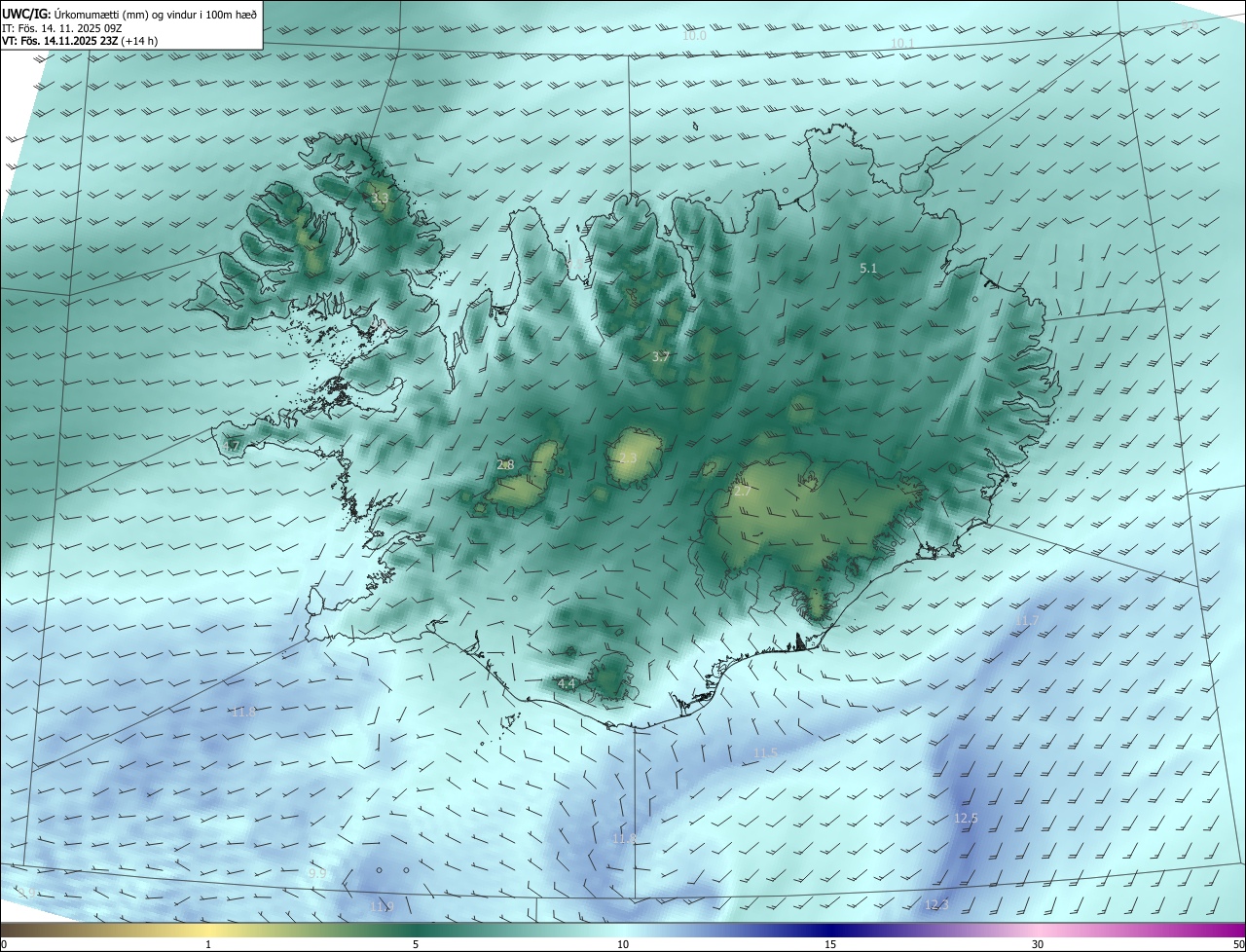This screenshot has height=952, width=1246.
Task: Click the 3.7 value in north-central highlands
Action: [661, 357]
